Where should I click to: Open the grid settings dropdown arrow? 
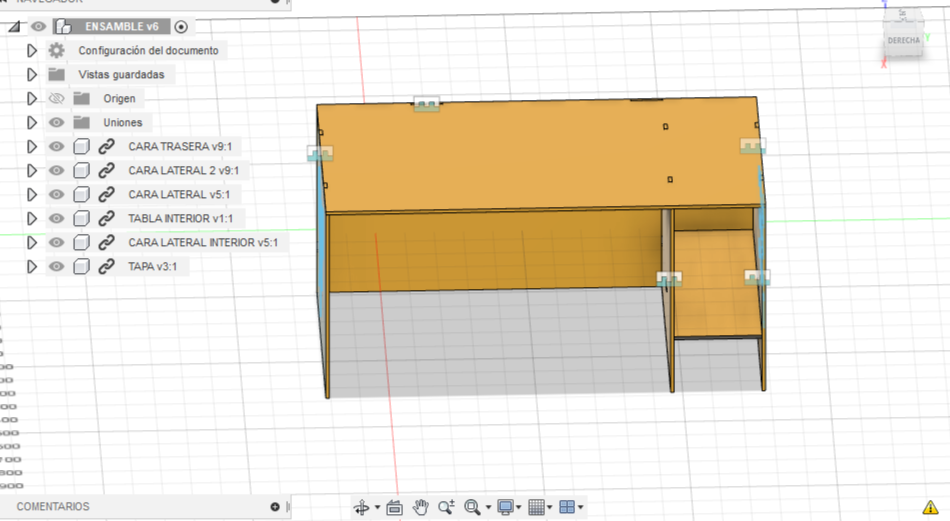click(x=550, y=508)
